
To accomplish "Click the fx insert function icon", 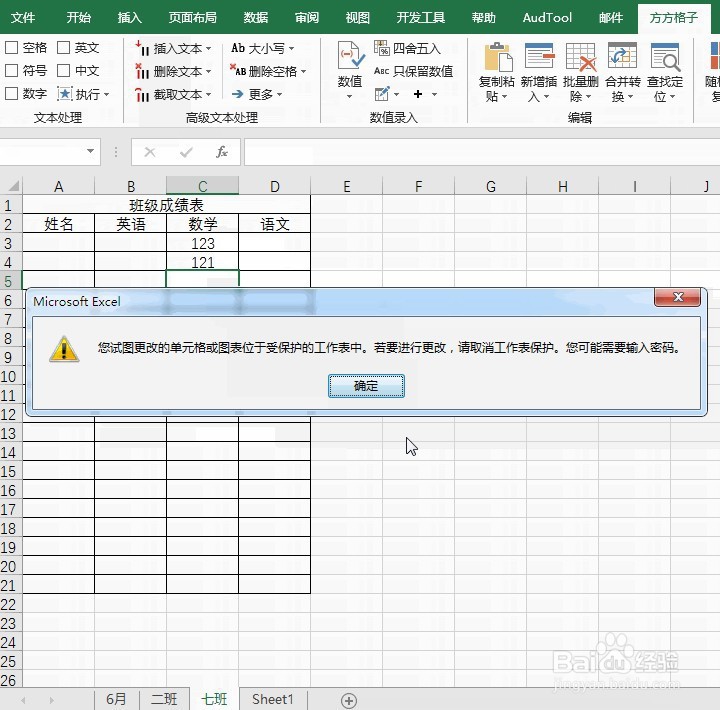I will [x=222, y=152].
